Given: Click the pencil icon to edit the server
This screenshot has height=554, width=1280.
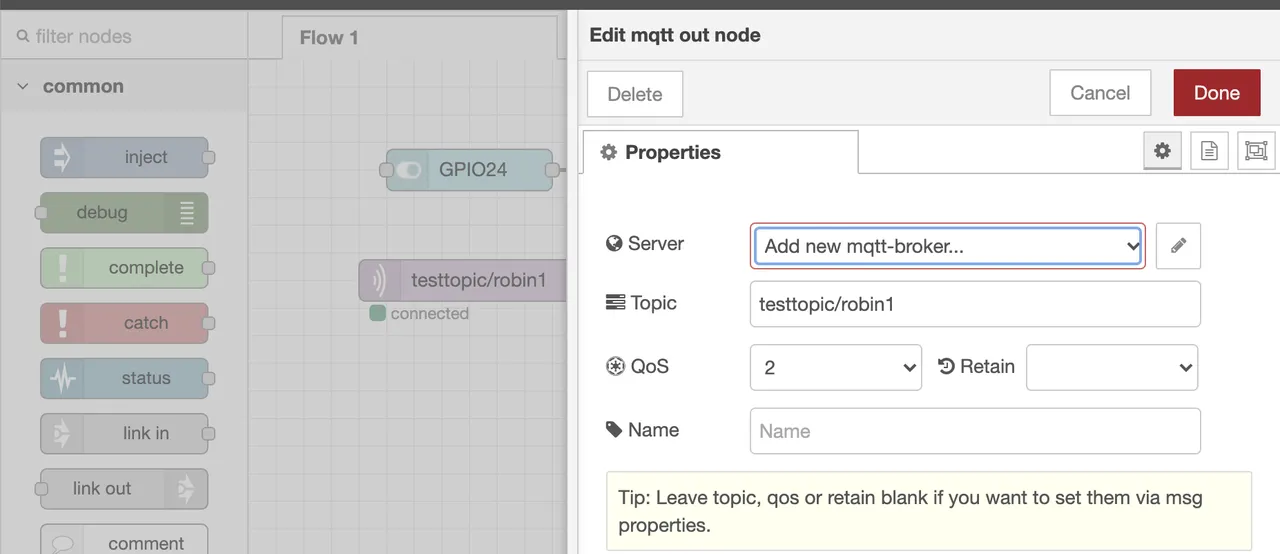Looking at the screenshot, I should coord(1178,246).
